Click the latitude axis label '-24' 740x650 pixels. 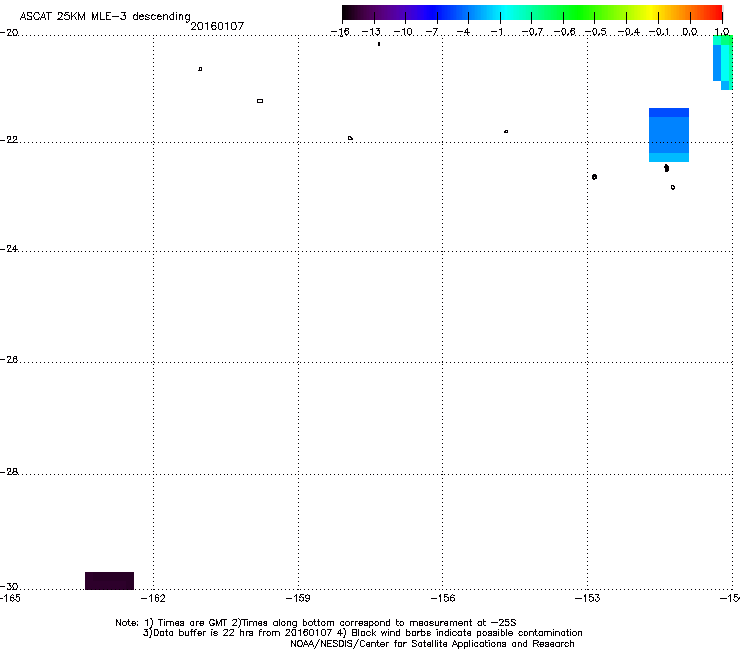click(x=9, y=249)
